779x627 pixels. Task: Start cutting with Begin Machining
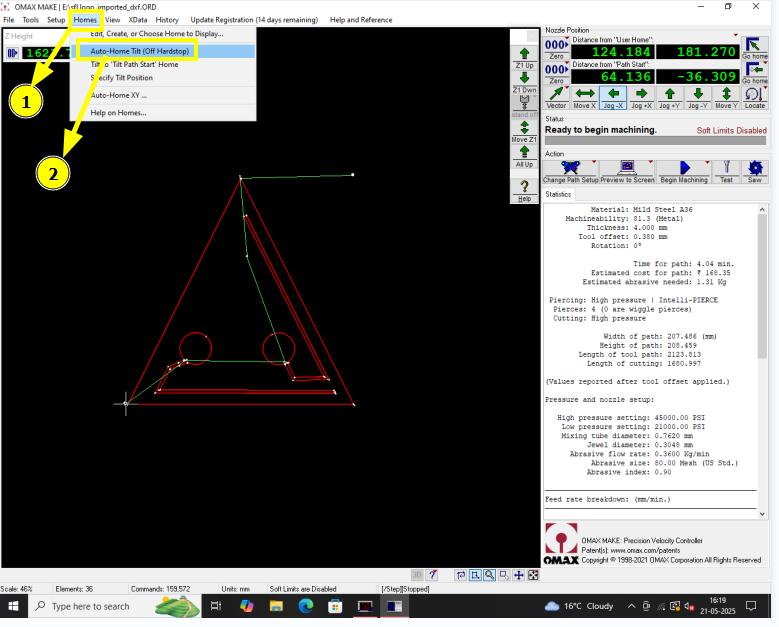[684, 172]
